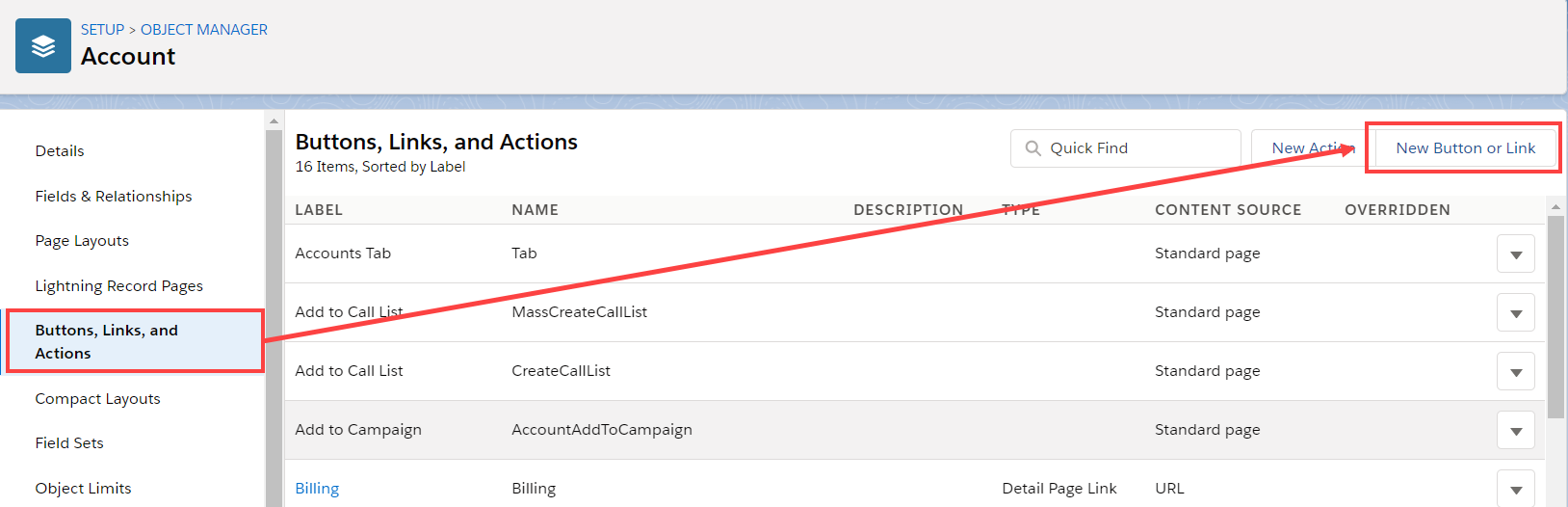This screenshot has width=1568, height=507.
Task: Sort the table by the Label column header
Action: point(319,210)
